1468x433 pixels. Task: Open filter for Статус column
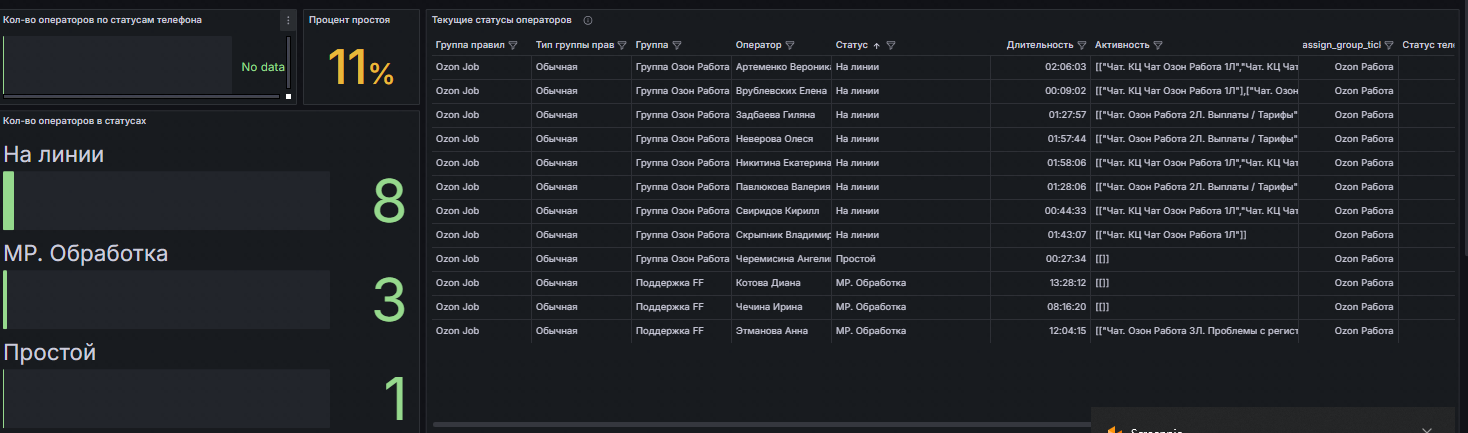click(891, 45)
